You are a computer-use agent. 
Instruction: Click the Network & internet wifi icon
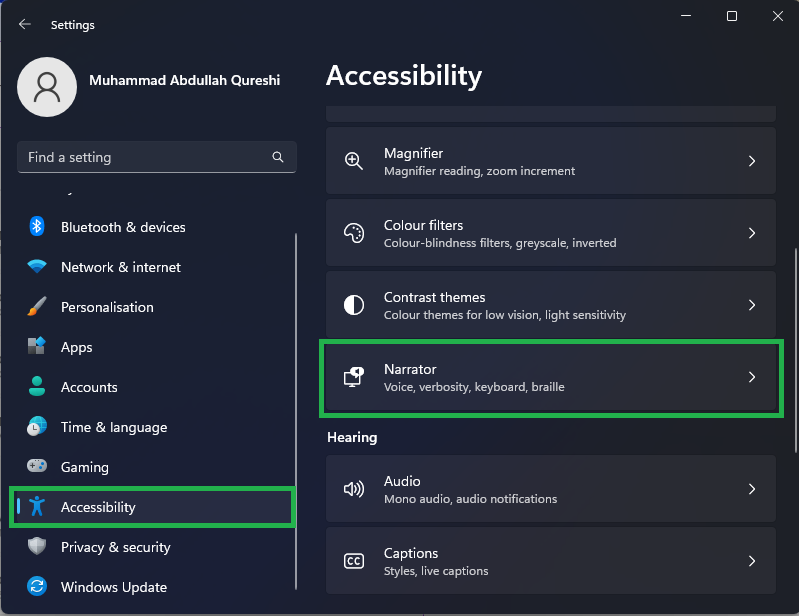click(37, 267)
